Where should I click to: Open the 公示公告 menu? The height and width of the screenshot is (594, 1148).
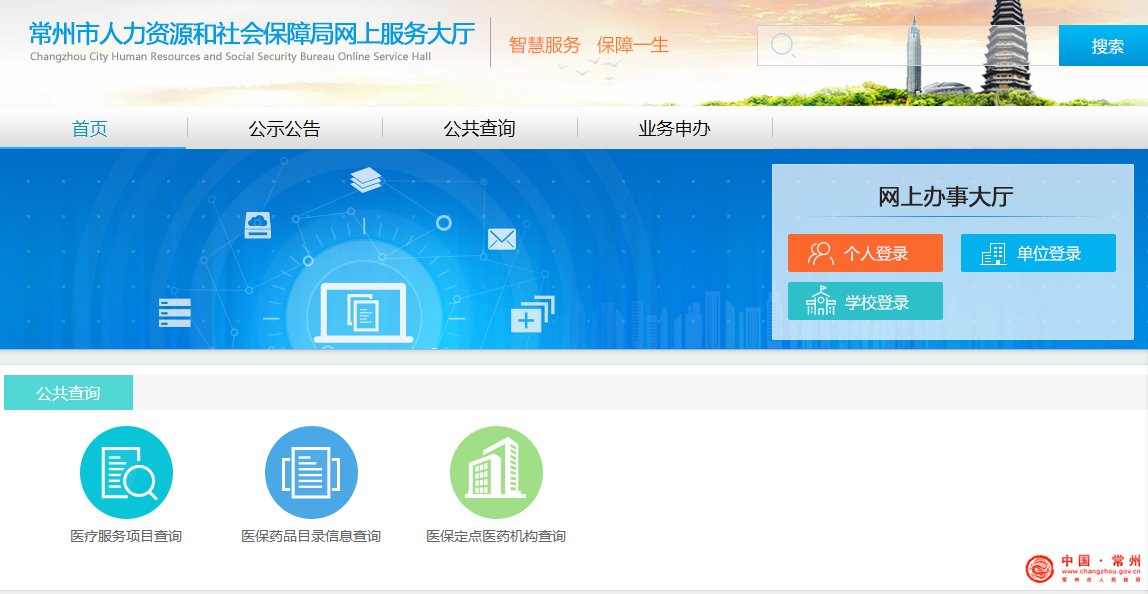[285, 129]
